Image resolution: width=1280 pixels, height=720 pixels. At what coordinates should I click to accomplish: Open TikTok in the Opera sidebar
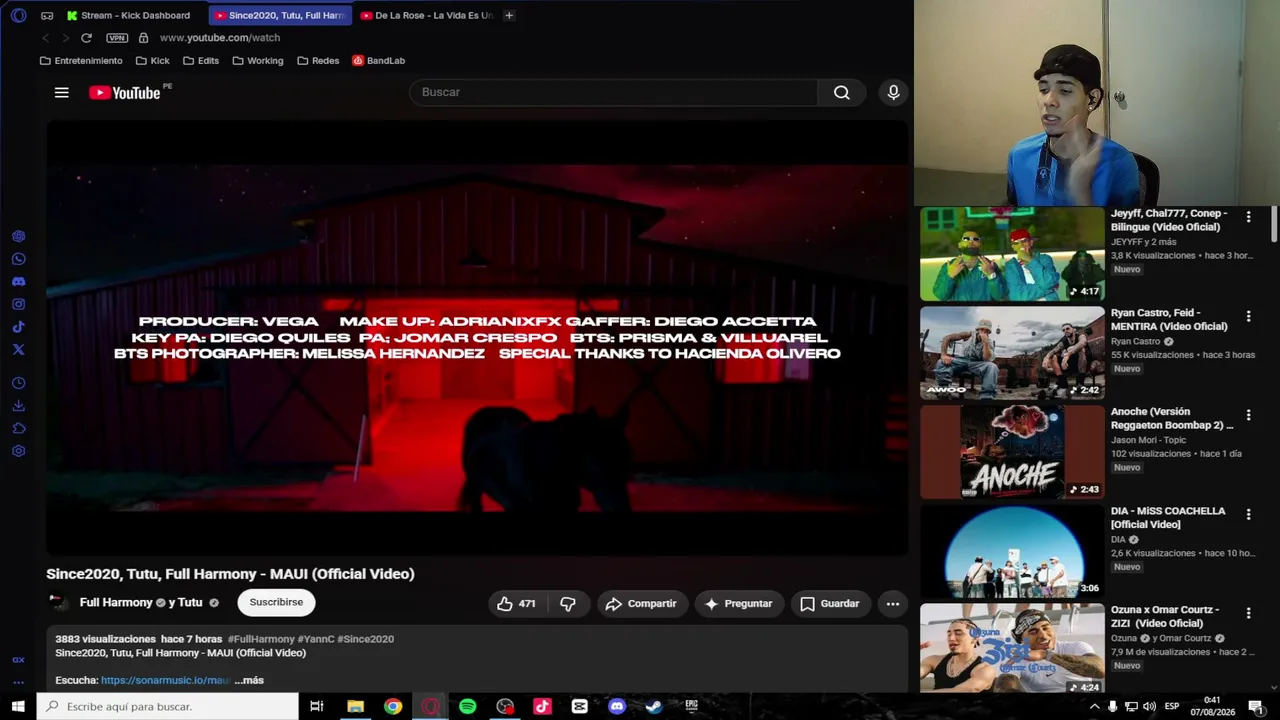tap(18, 327)
